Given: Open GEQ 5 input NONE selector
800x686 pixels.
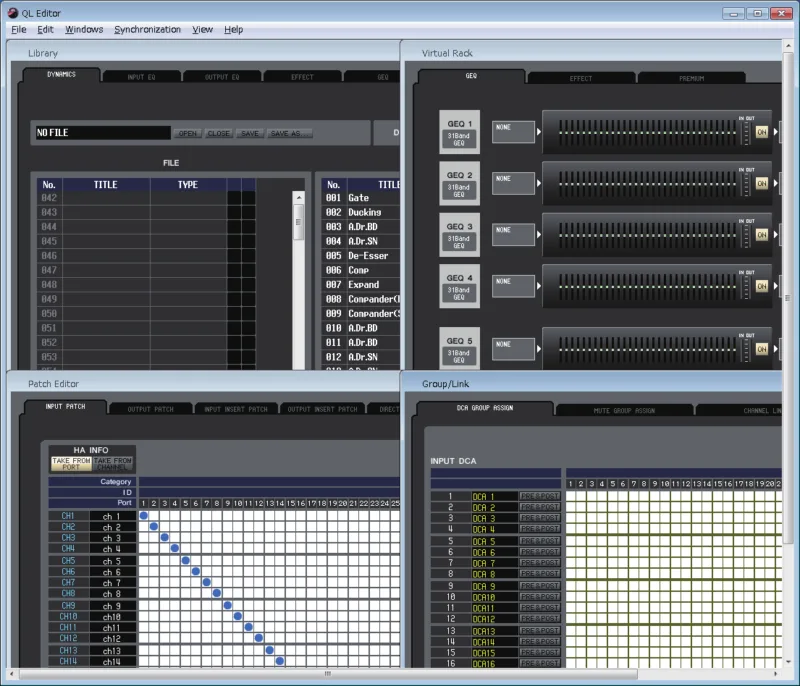Looking at the screenshot, I should [513, 349].
